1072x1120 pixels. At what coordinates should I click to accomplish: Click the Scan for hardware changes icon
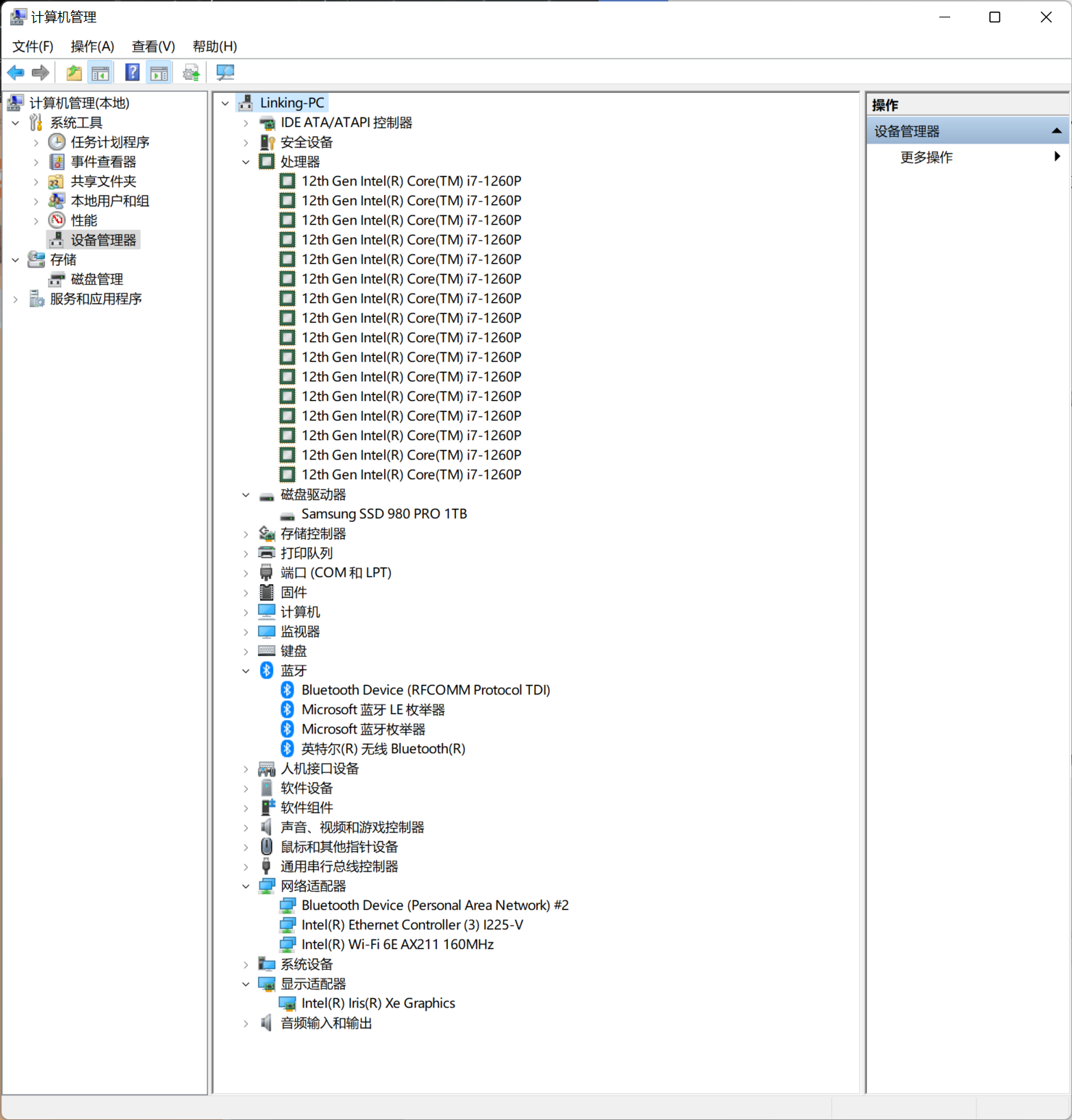pos(225,72)
